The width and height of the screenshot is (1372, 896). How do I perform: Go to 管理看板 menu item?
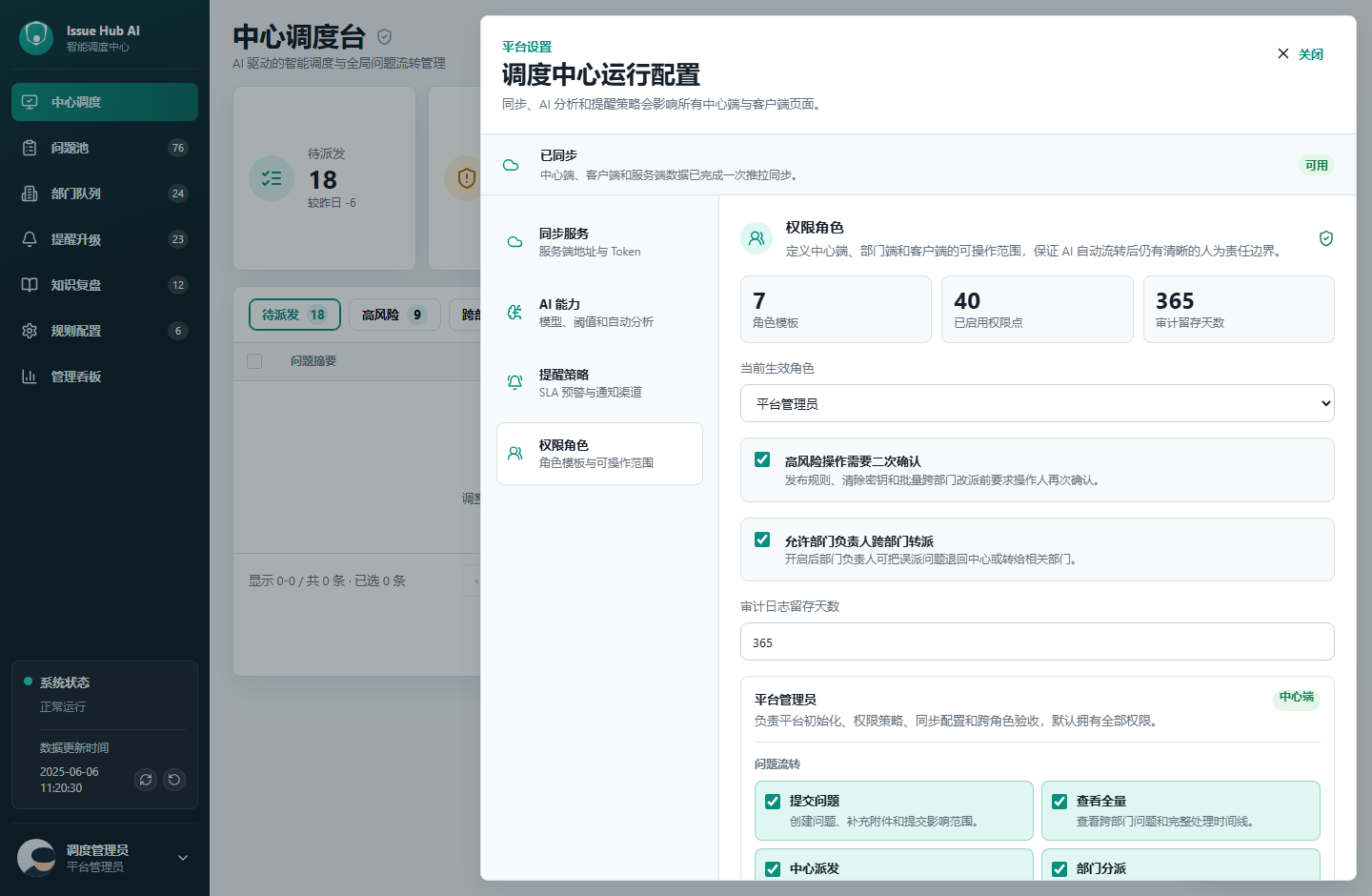coord(105,377)
